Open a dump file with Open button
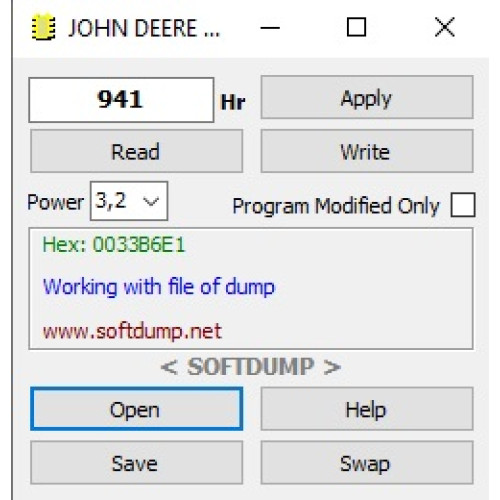 click(136, 409)
